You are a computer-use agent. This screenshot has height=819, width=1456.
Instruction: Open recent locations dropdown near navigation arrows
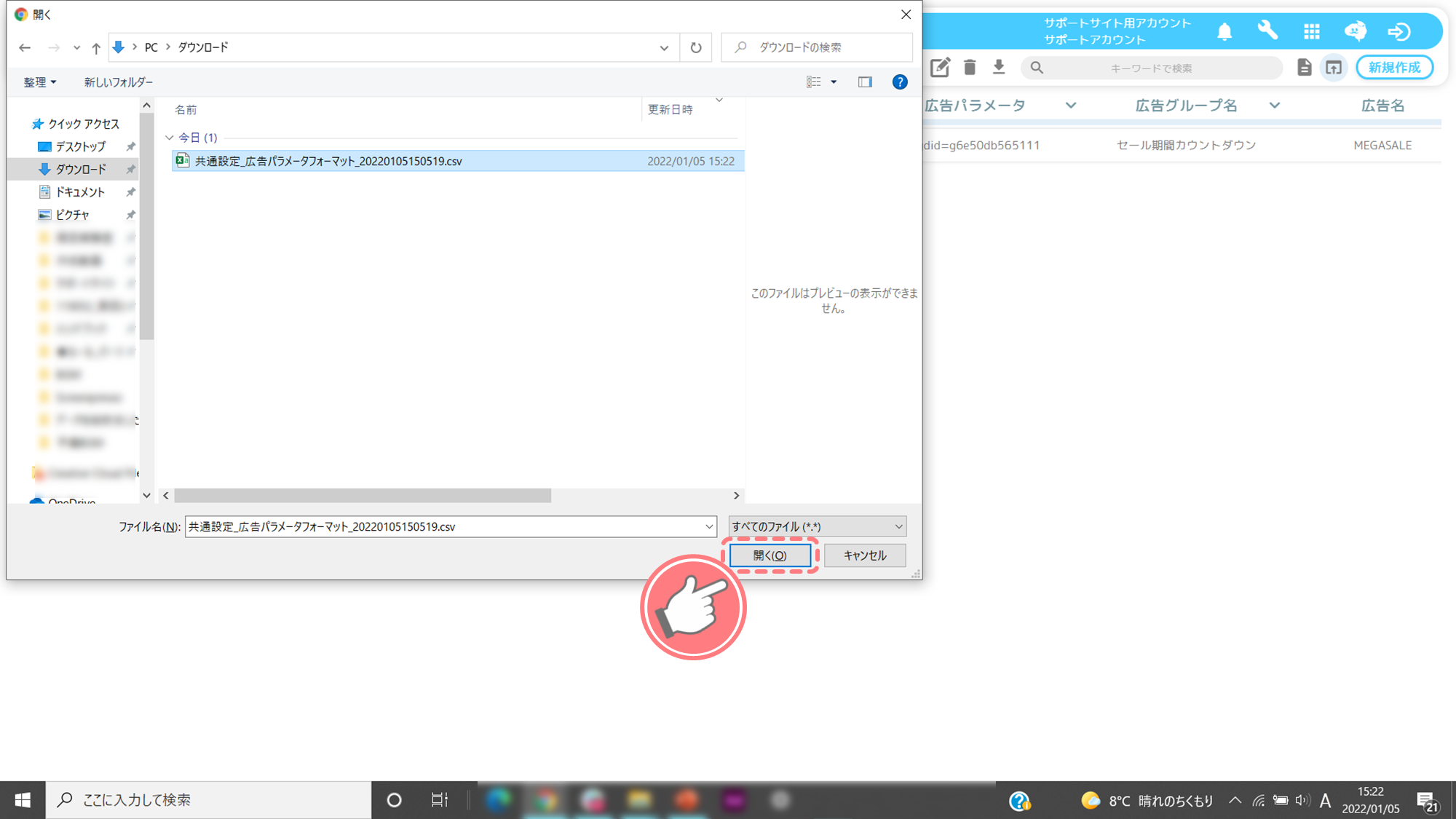[x=76, y=47]
